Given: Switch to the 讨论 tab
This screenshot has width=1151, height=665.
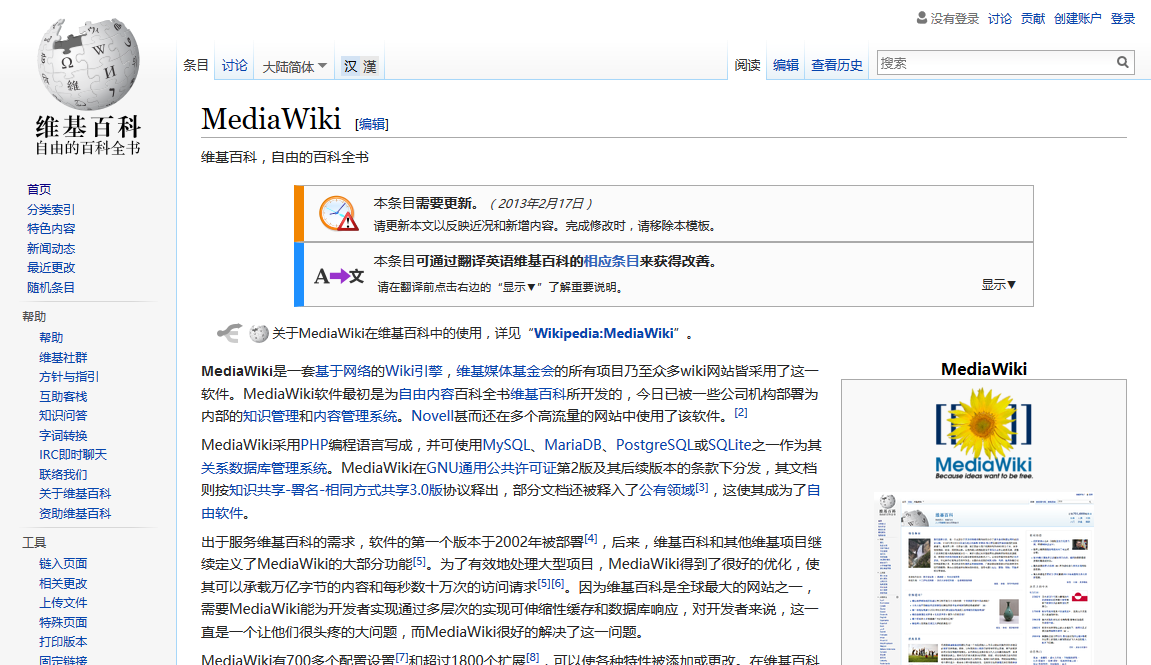Looking at the screenshot, I should pos(235,65).
